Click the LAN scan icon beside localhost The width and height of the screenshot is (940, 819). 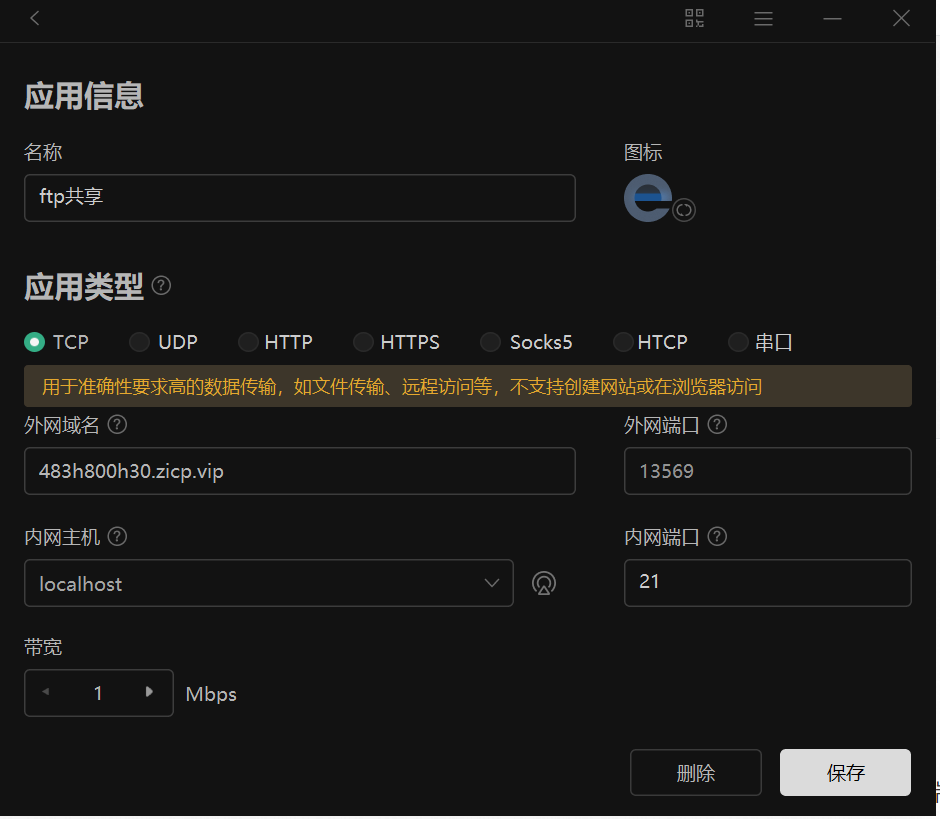[x=543, y=583]
